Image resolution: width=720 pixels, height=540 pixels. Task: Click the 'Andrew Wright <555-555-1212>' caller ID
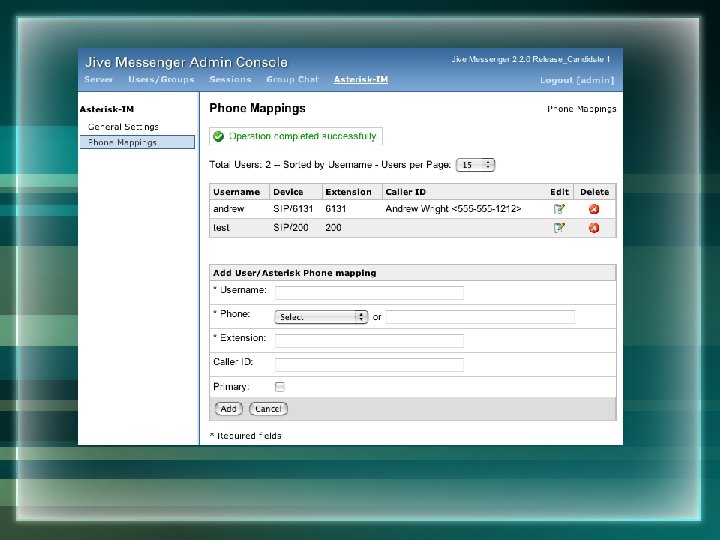[453, 209]
